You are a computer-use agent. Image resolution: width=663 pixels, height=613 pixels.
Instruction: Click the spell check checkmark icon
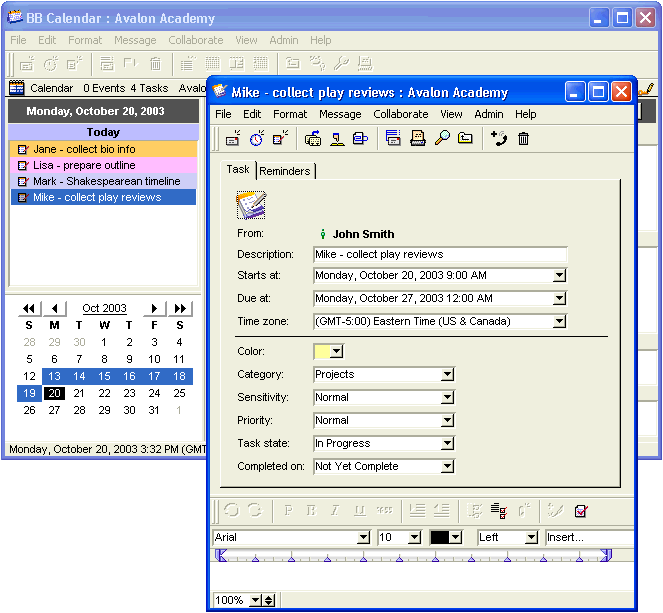tap(581, 511)
